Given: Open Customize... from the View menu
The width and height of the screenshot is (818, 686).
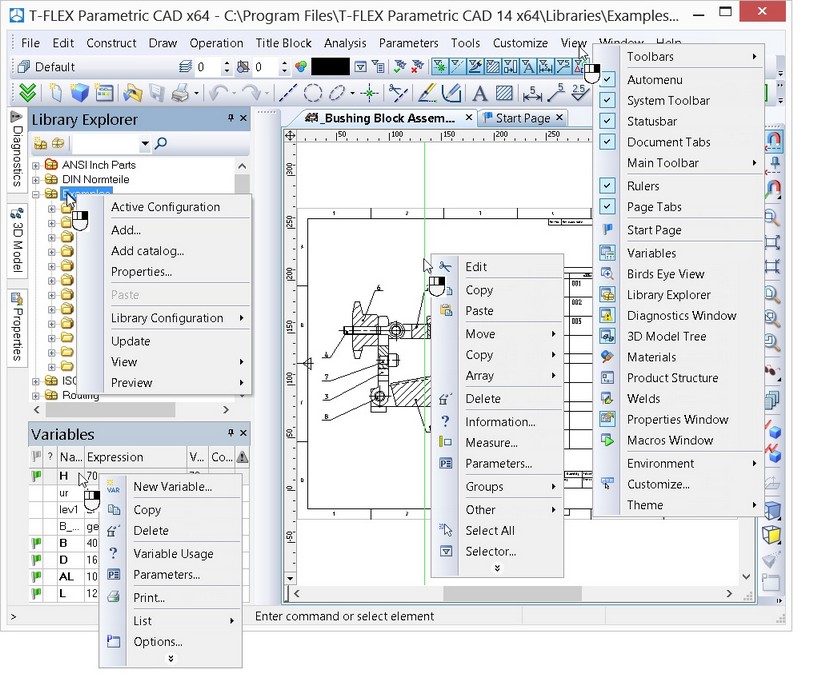Looking at the screenshot, I should coord(658,484).
